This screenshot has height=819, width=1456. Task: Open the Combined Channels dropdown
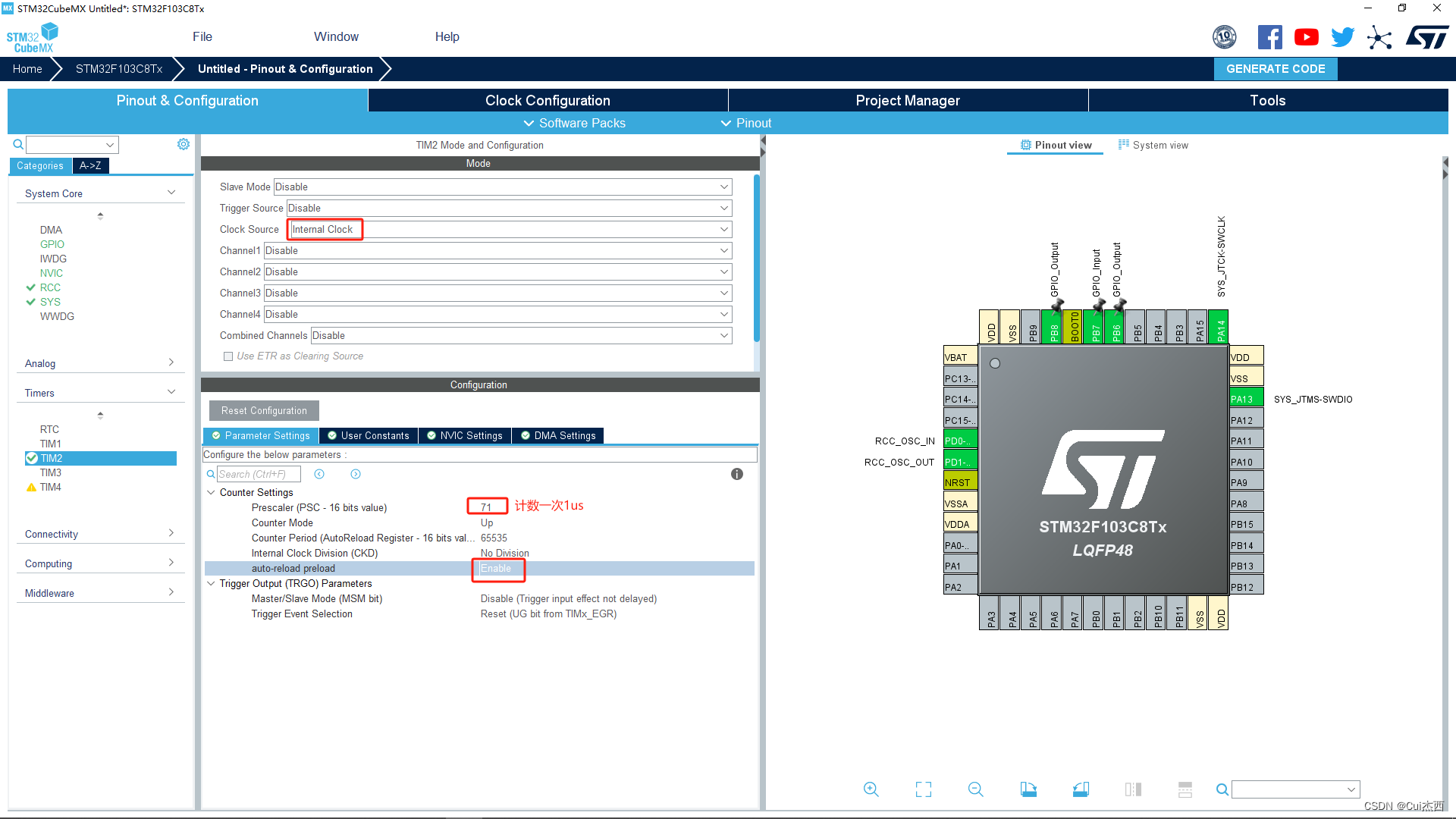coord(522,335)
